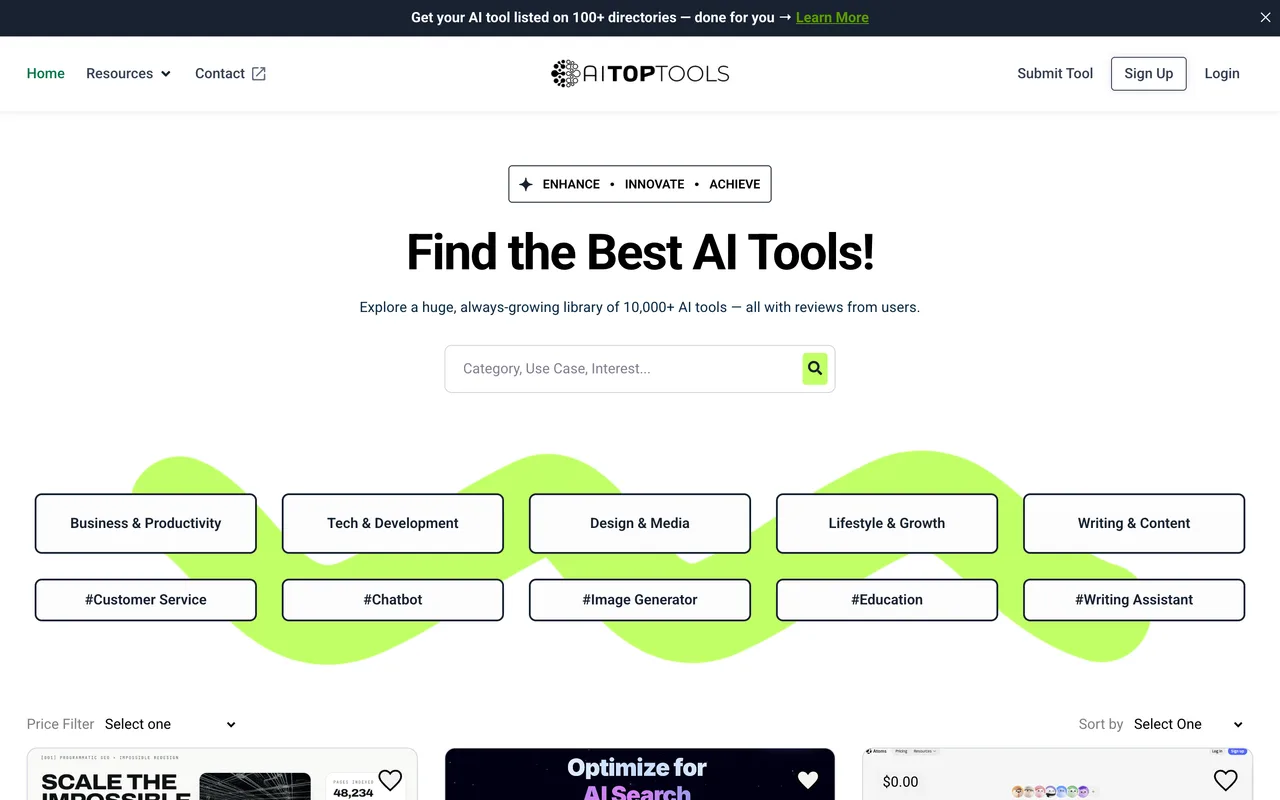Open the Contact link
Screen dimensions: 1280x800
pyautogui.click(x=220, y=73)
